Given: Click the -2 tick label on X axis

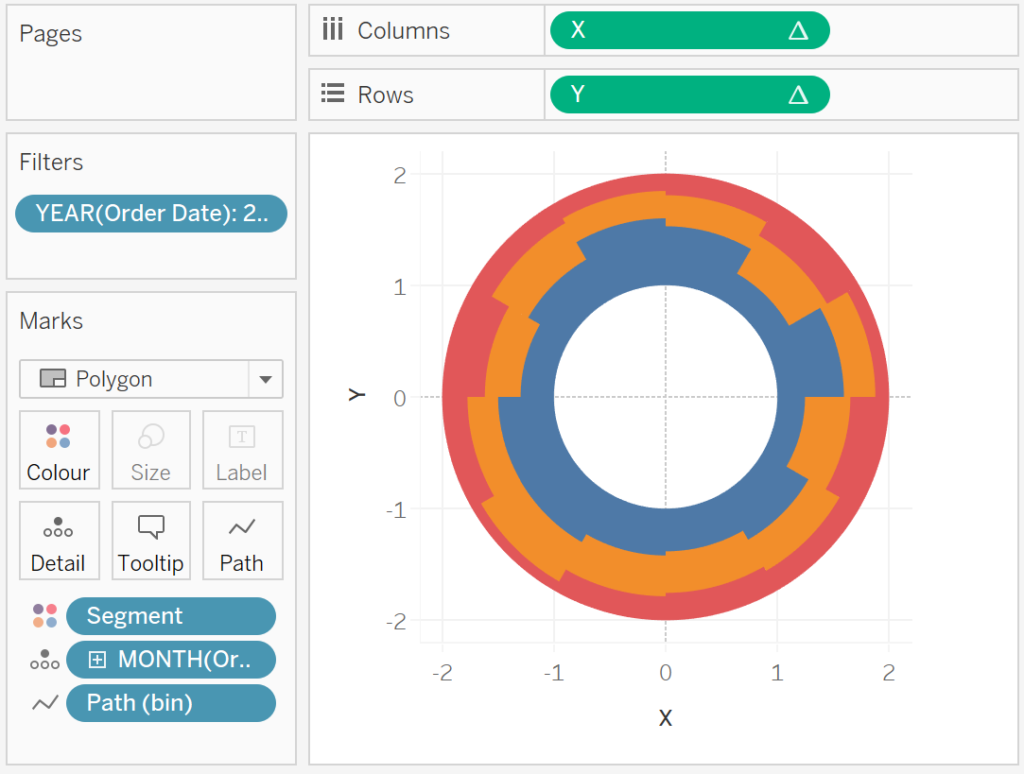Looking at the screenshot, I should [442, 673].
